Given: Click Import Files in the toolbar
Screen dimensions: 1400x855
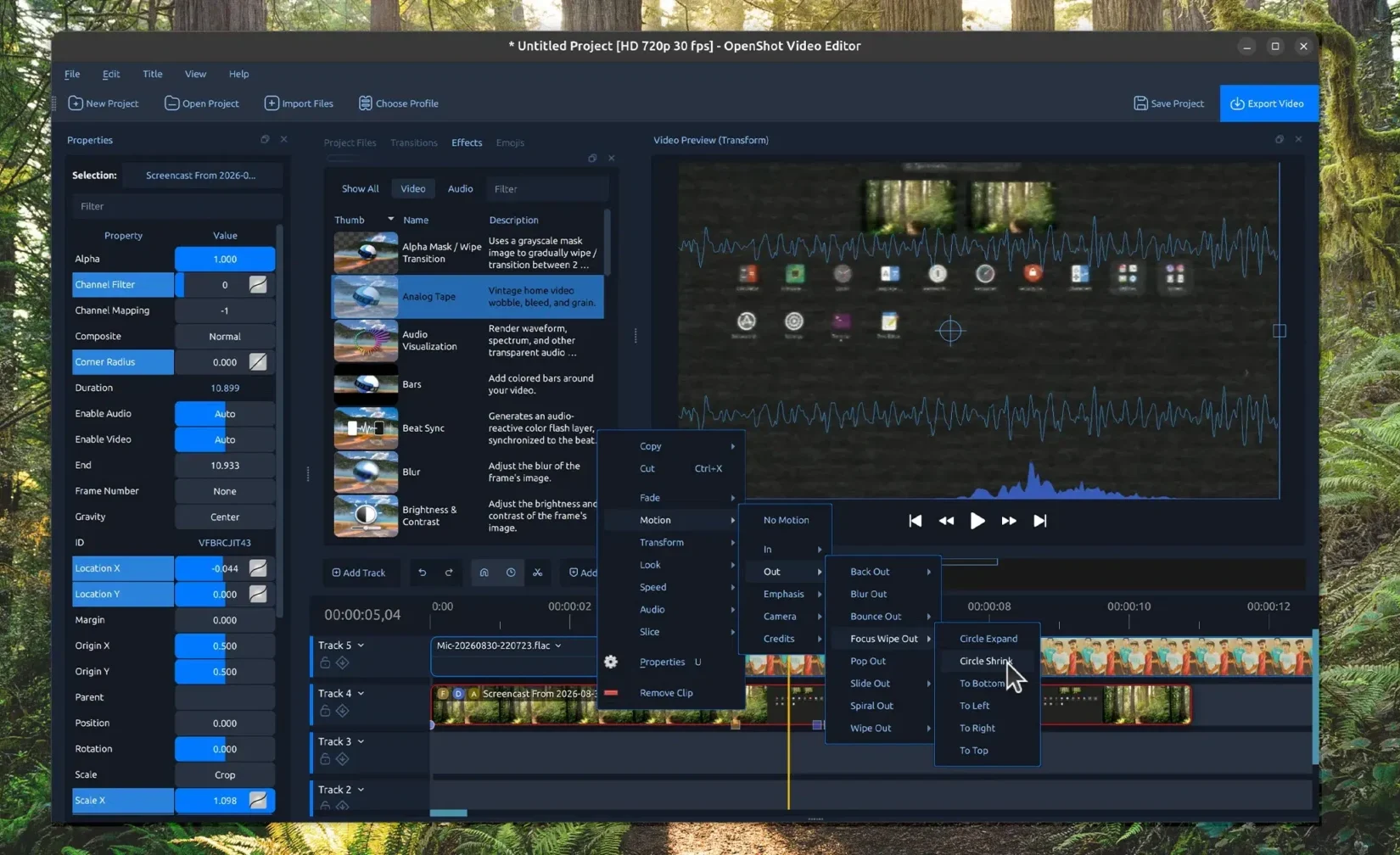Looking at the screenshot, I should (x=299, y=103).
